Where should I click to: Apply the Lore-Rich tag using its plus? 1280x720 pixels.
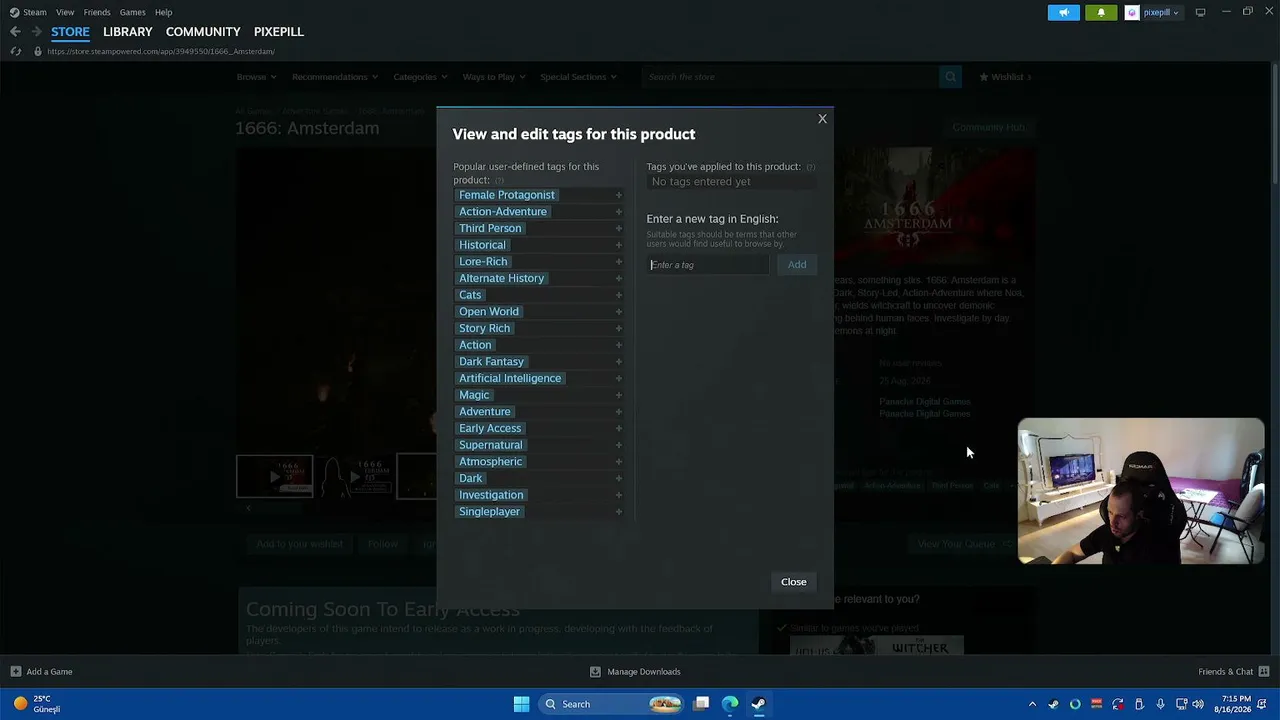(619, 262)
